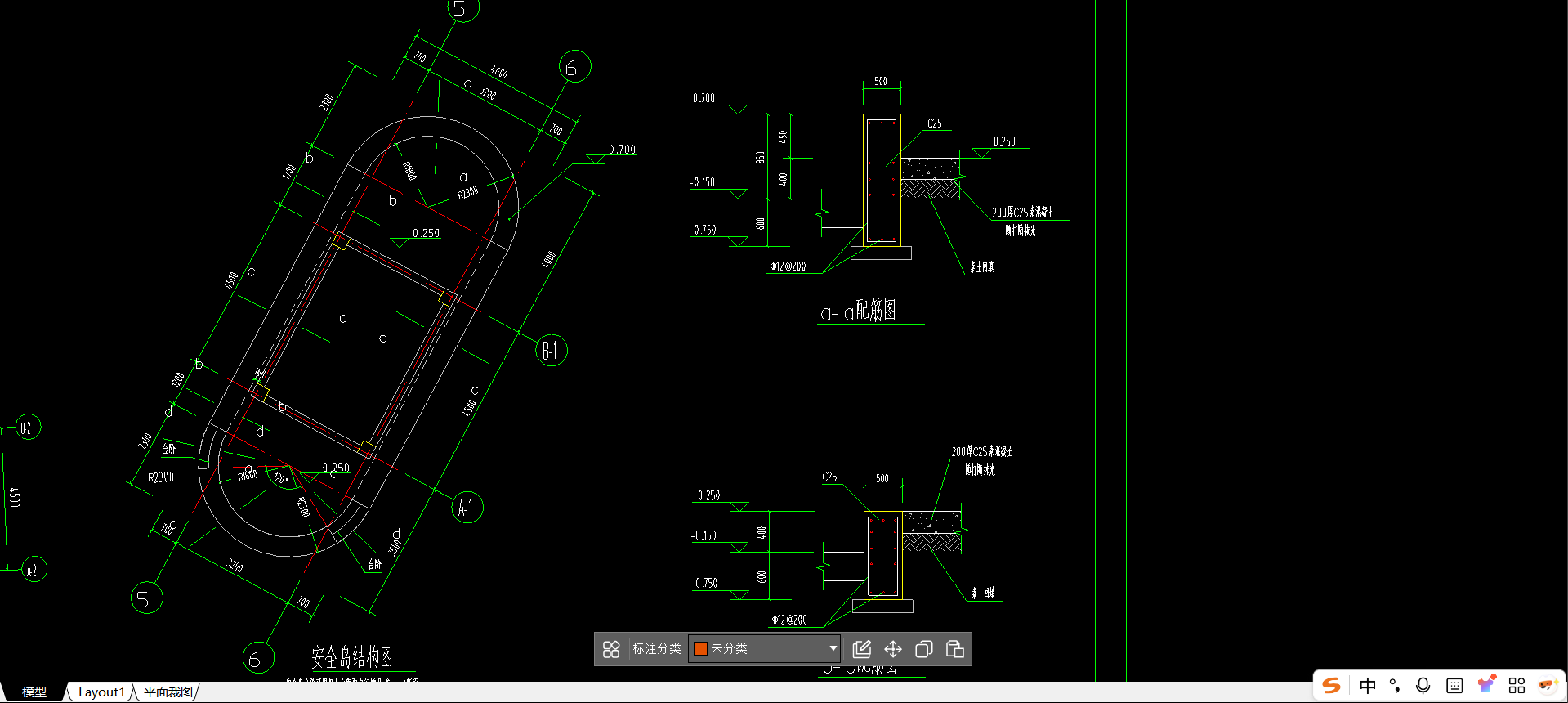Image resolution: width=1568 pixels, height=703 pixels.
Task: Open the IME toolbox grid icon
Action: (1517, 685)
